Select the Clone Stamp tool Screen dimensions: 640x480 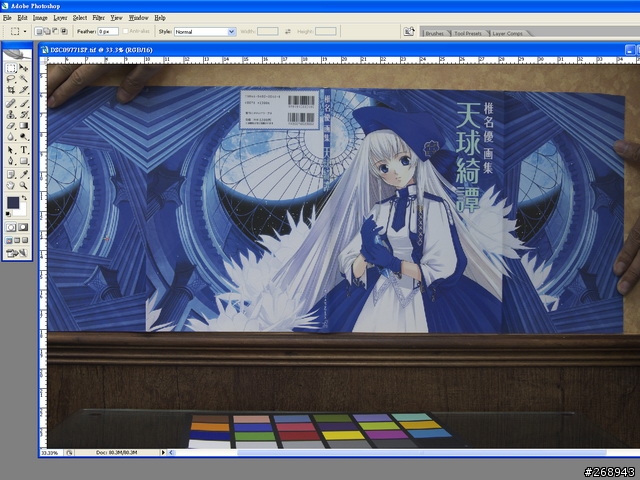click(x=11, y=114)
